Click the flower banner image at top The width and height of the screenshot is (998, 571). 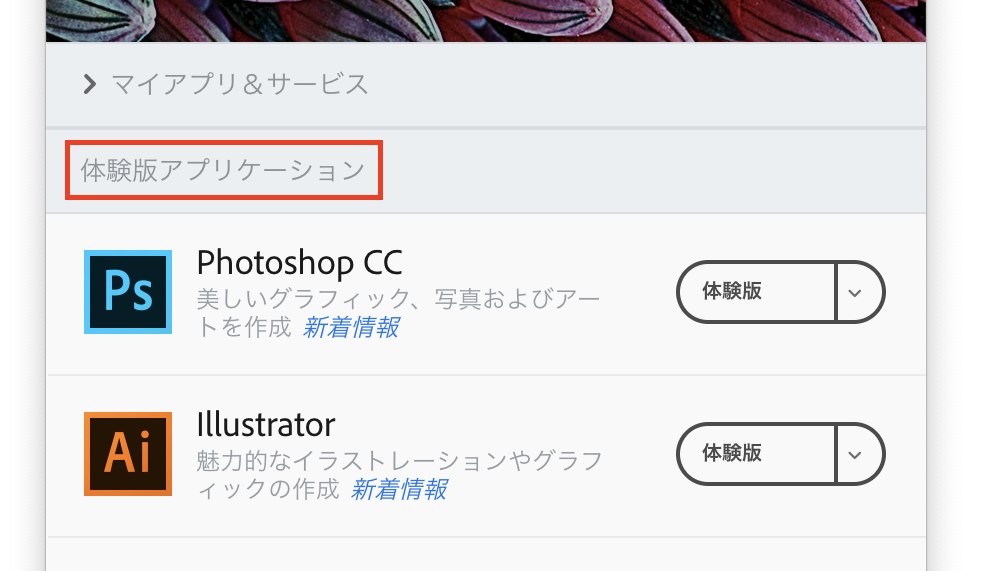click(486, 20)
